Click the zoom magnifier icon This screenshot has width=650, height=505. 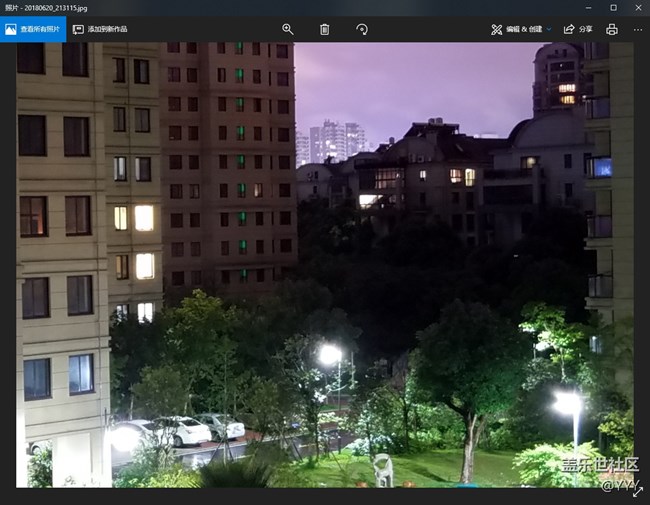tap(288, 30)
